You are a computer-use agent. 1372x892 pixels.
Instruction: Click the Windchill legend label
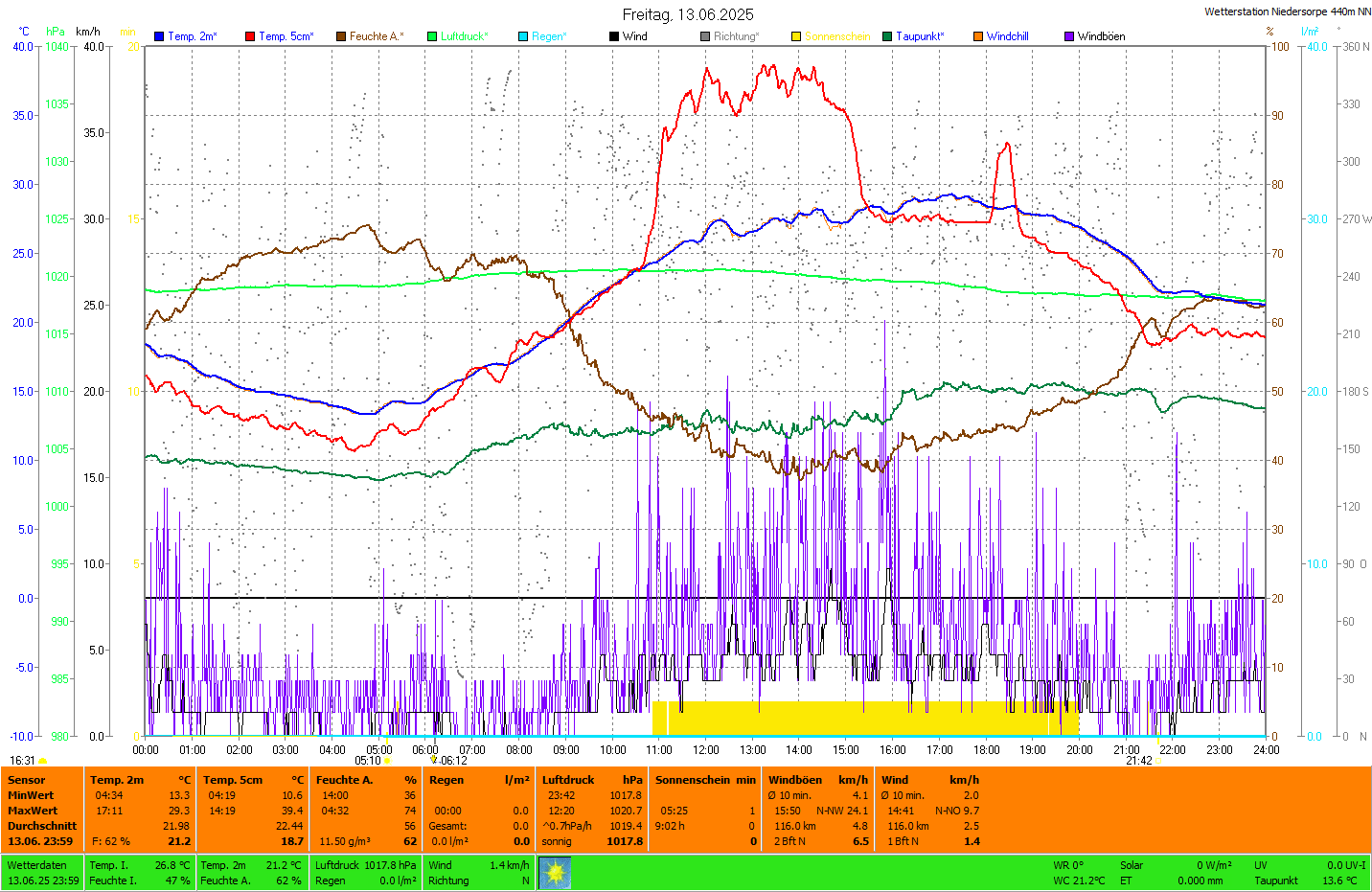coord(1007,36)
